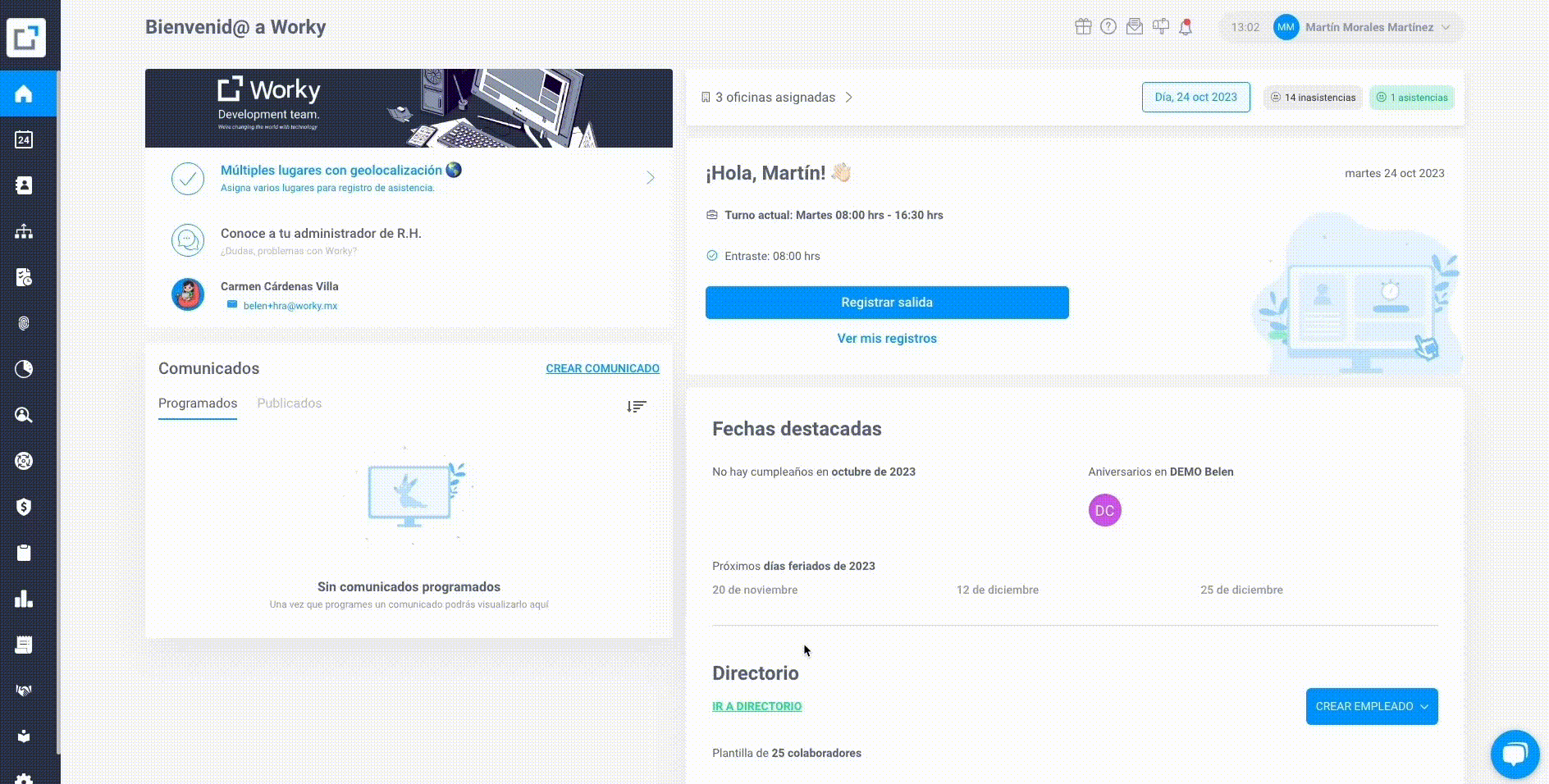Click the help question mark icon

[x=1108, y=27]
